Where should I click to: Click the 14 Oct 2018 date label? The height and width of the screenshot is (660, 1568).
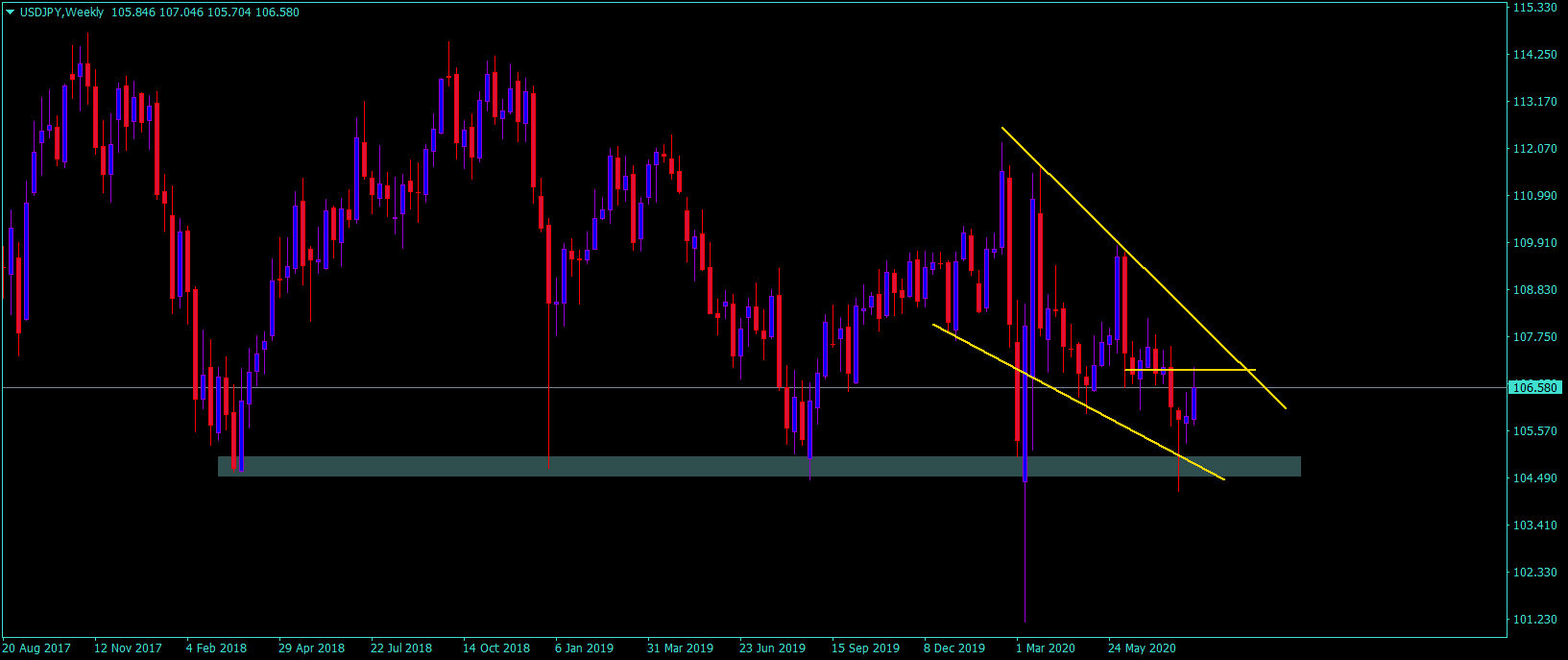(x=495, y=648)
